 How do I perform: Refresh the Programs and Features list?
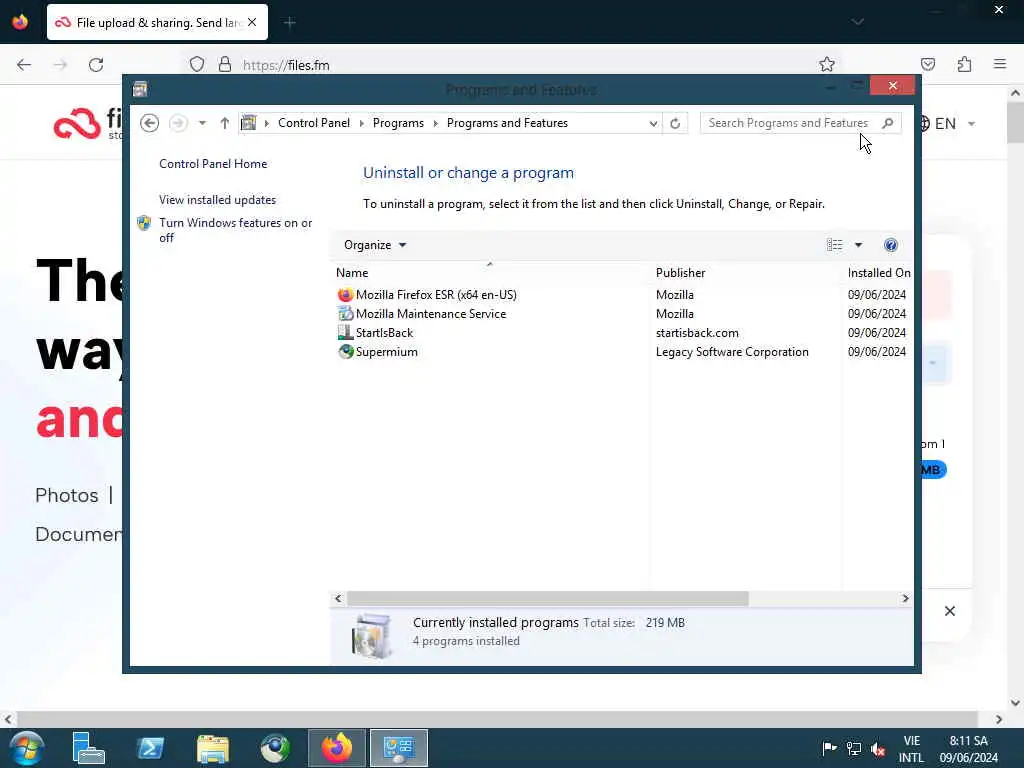pos(675,123)
